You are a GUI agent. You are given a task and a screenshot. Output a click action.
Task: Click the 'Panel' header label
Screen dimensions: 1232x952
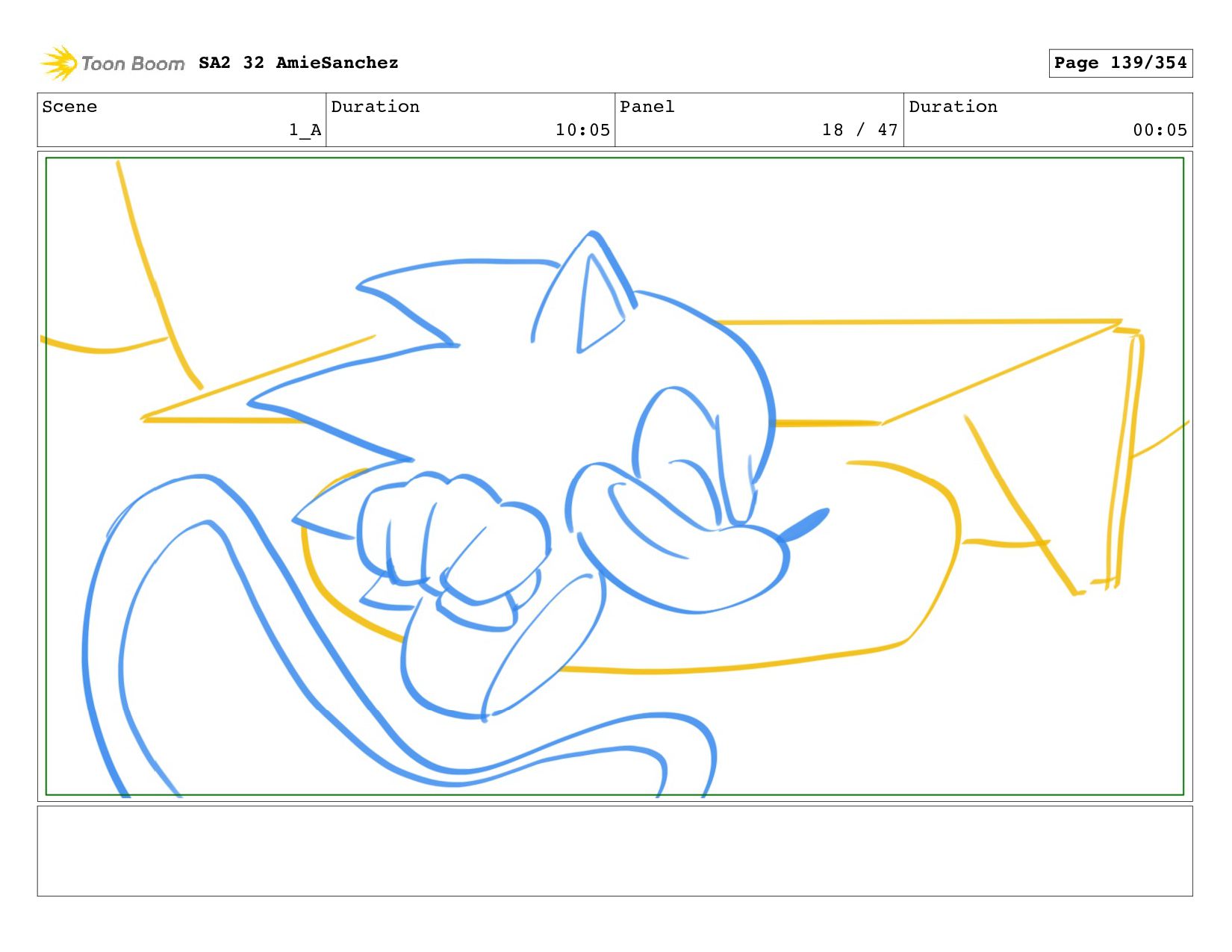coord(647,107)
